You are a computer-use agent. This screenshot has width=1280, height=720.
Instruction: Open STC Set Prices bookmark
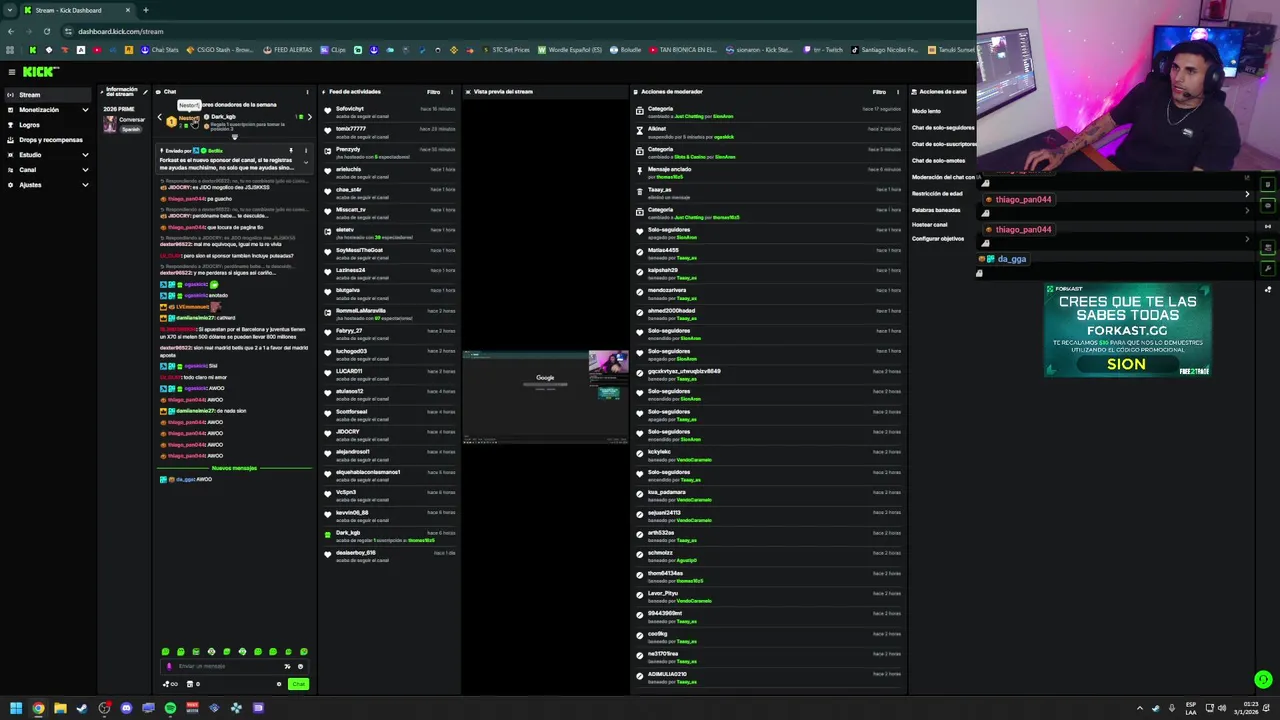(x=506, y=50)
